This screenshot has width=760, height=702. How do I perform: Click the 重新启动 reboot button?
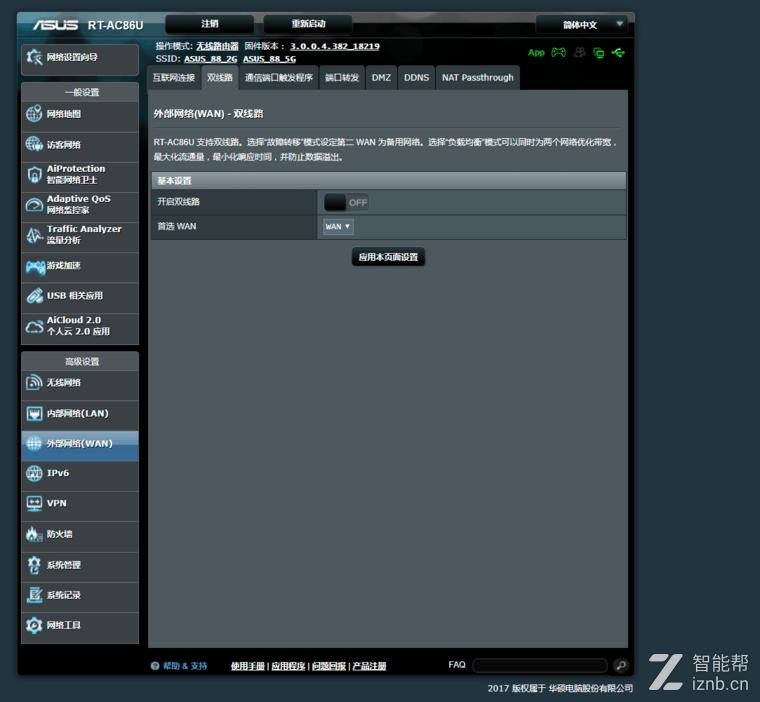coord(308,24)
